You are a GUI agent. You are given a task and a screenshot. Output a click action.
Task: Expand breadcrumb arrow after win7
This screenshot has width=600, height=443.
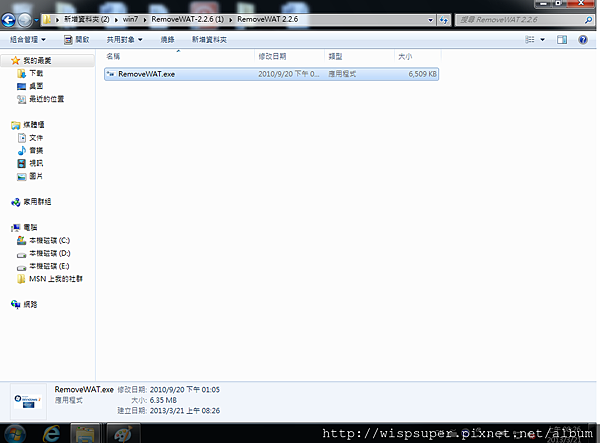pyautogui.click(x=145, y=20)
